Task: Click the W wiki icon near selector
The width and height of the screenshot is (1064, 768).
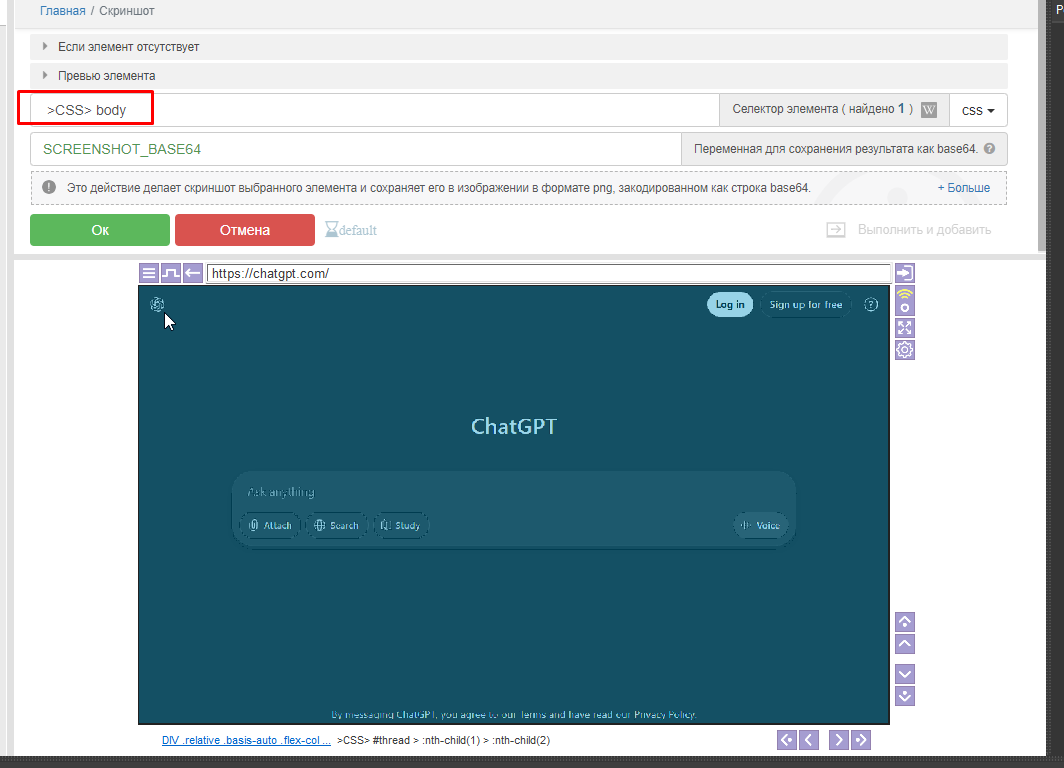Action: (929, 110)
